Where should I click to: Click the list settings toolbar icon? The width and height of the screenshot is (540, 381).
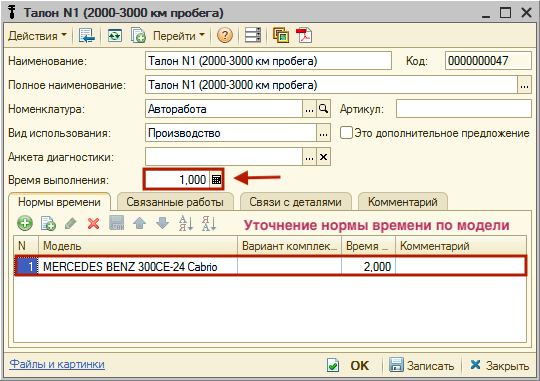pos(253,35)
